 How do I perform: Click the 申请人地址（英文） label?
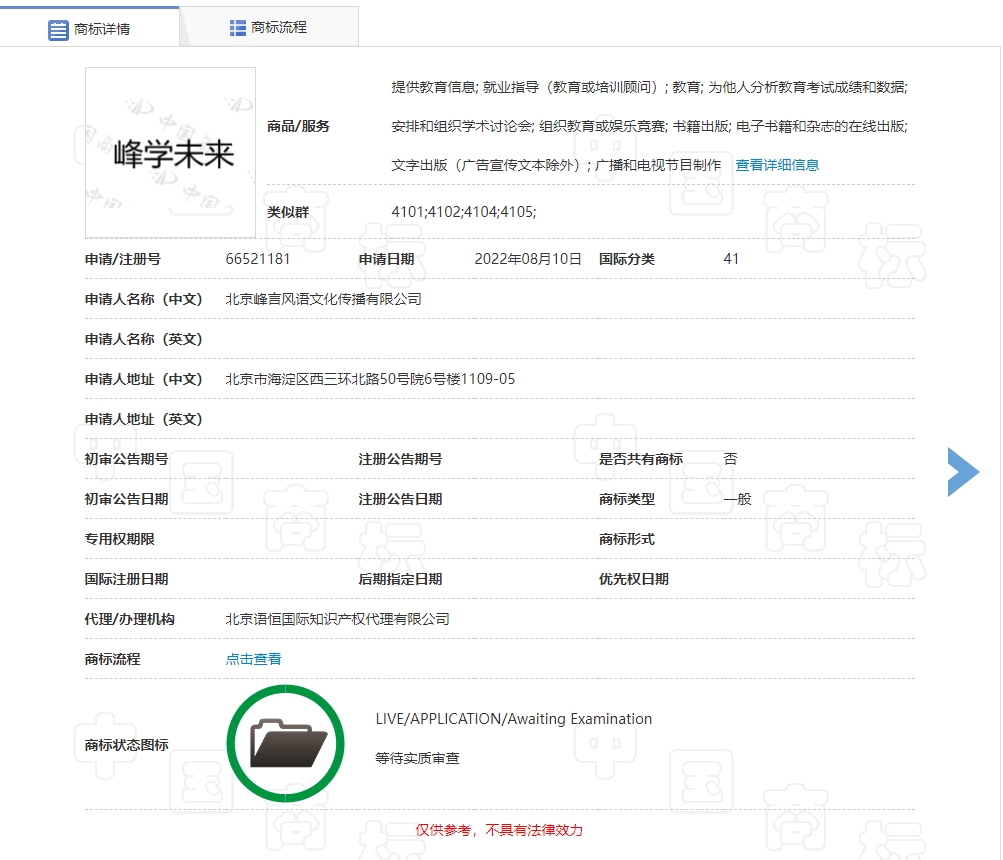coord(144,419)
